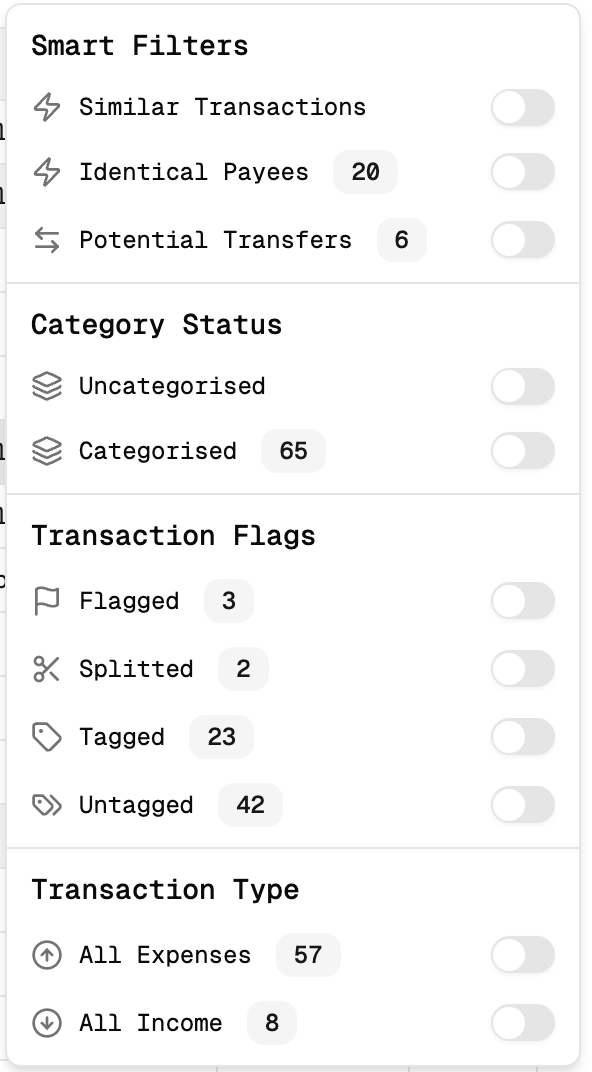
Task: Click the scissors icon next to Splitted
Action: [x=46, y=669]
